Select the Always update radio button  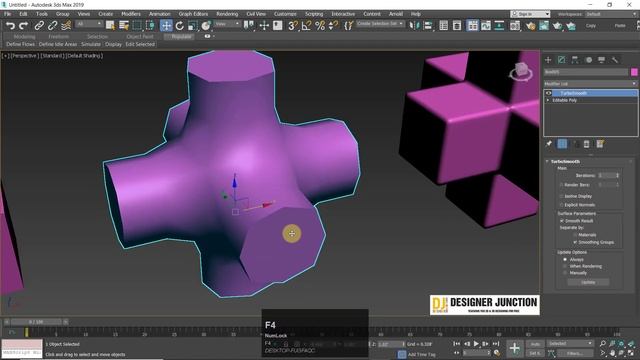pos(565,260)
